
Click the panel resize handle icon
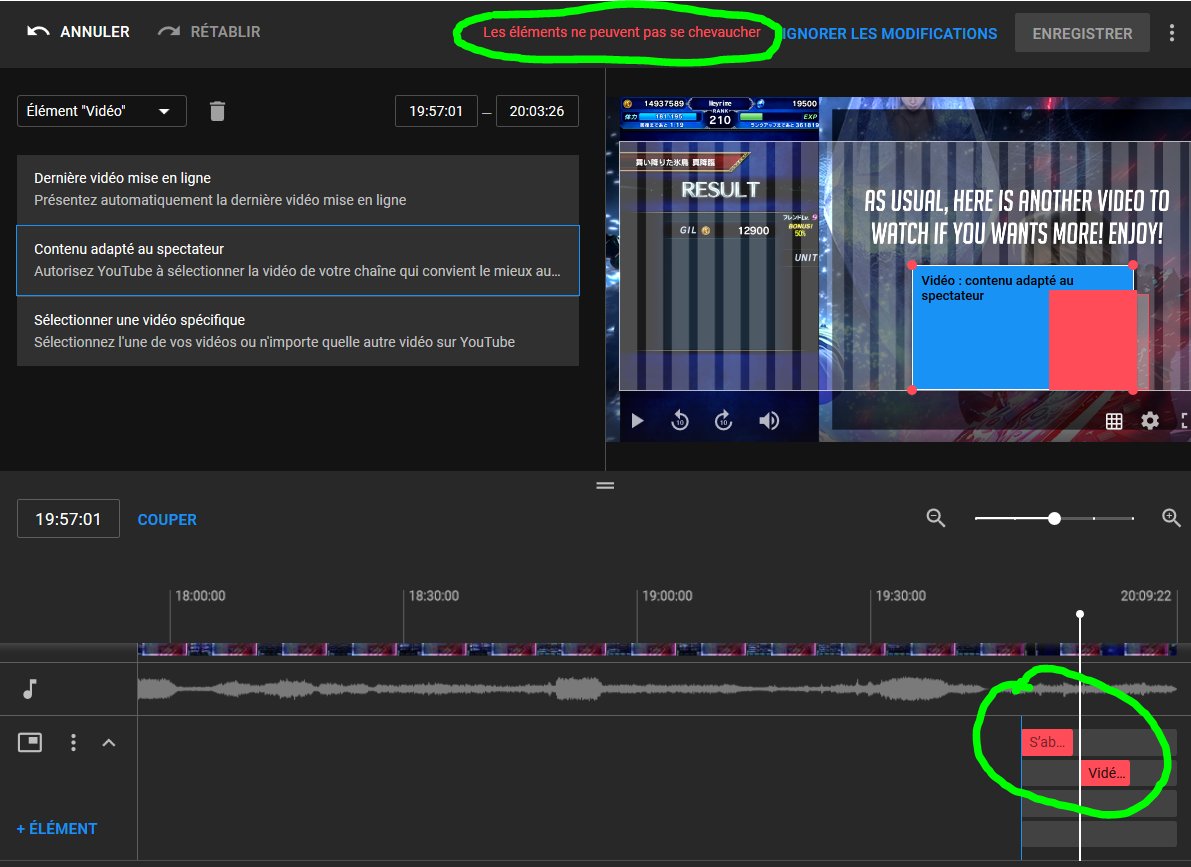605,486
